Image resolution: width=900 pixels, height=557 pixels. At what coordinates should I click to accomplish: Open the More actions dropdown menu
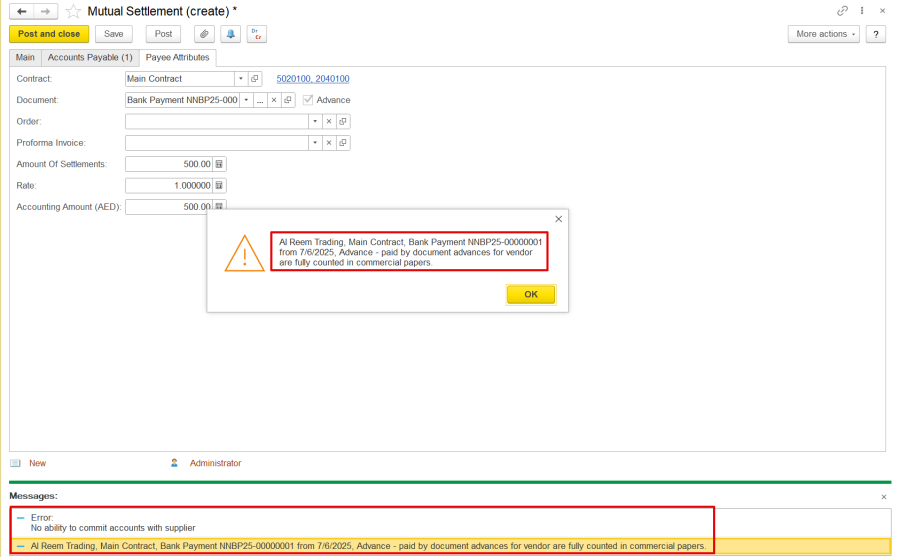825,34
